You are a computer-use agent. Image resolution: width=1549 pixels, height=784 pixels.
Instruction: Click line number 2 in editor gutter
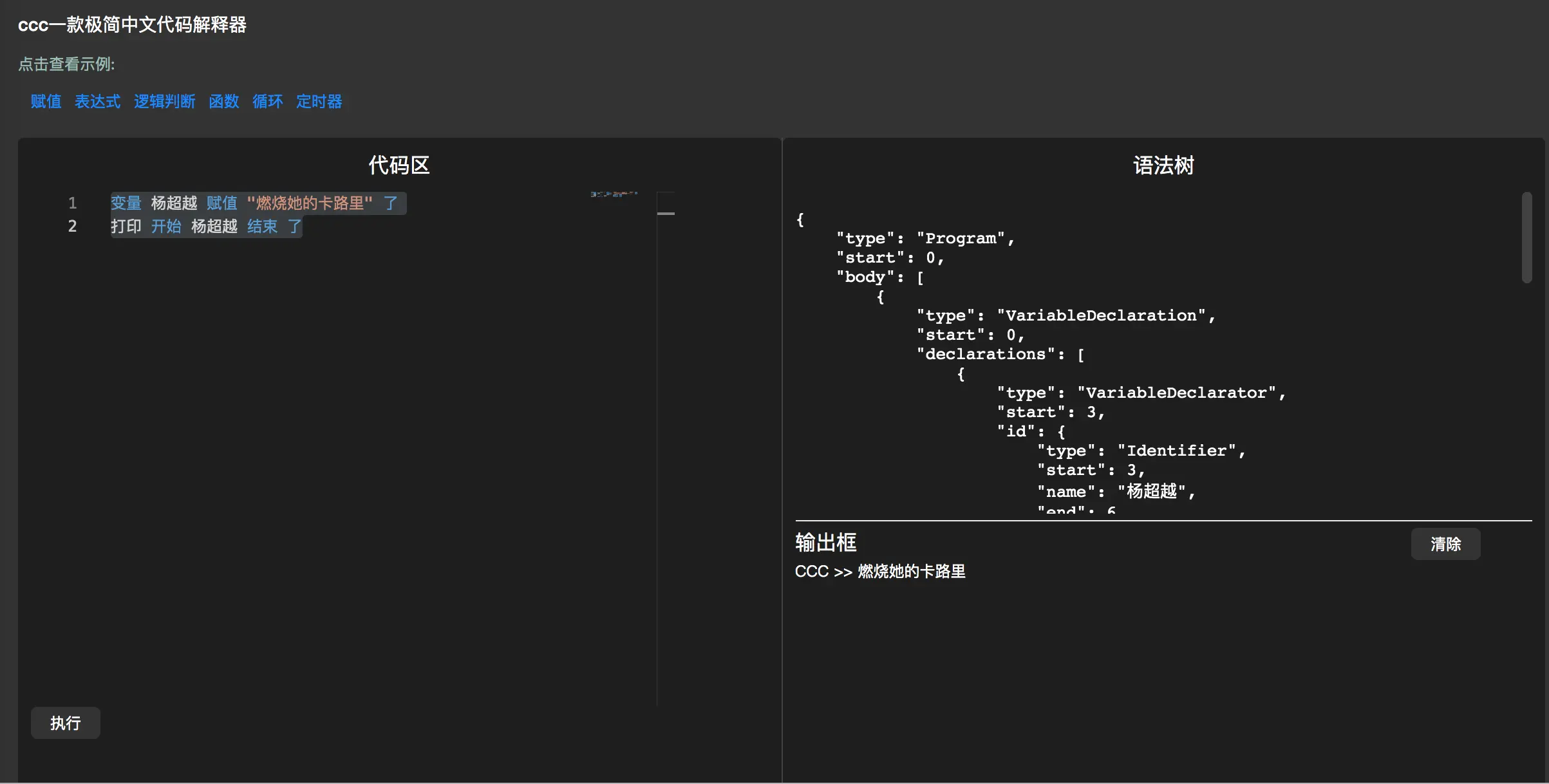tap(73, 227)
